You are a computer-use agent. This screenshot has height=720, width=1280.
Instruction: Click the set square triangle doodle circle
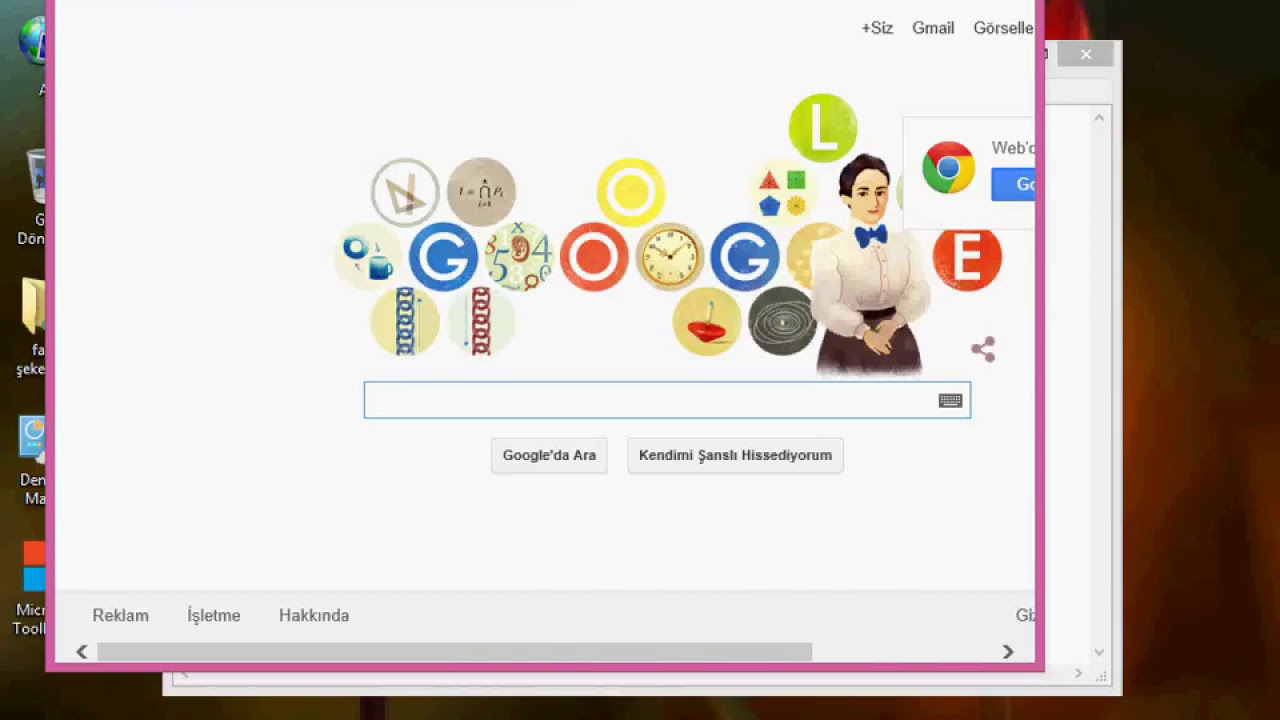click(x=405, y=192)
